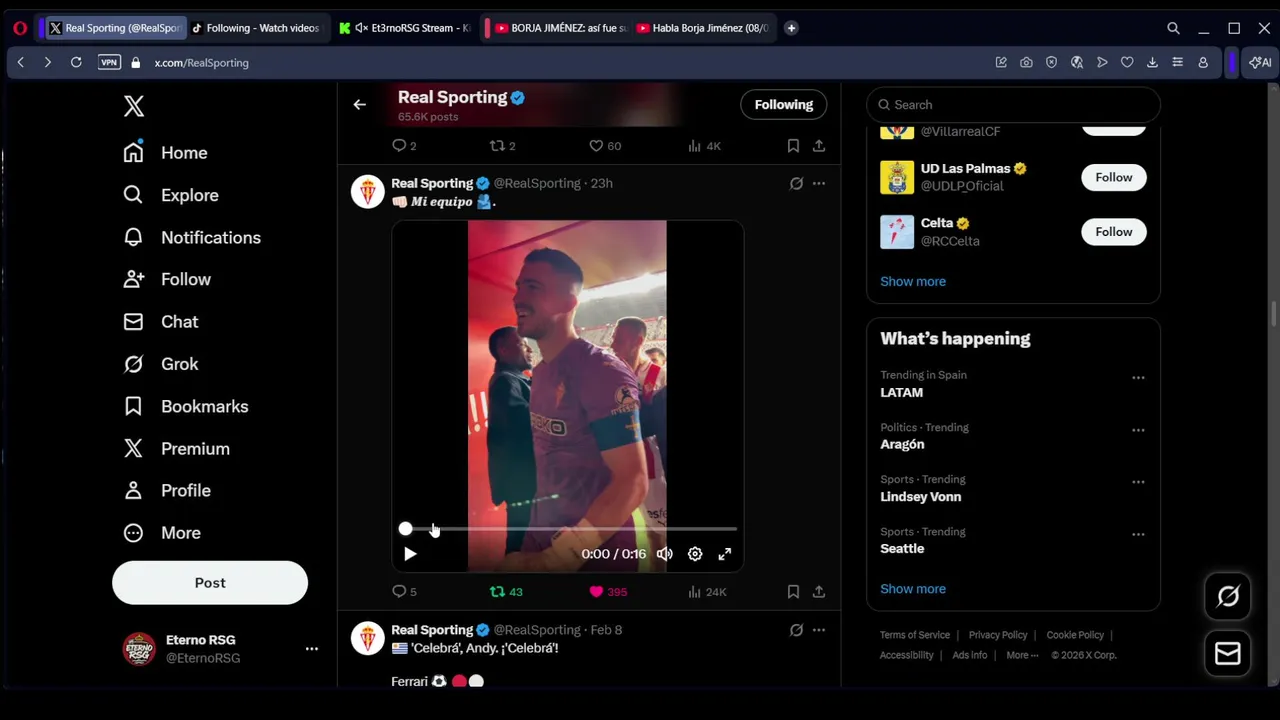Click the Following button for Real Sporting
Viewport: 1280px width, 720px height.
[x=784, y=104]
